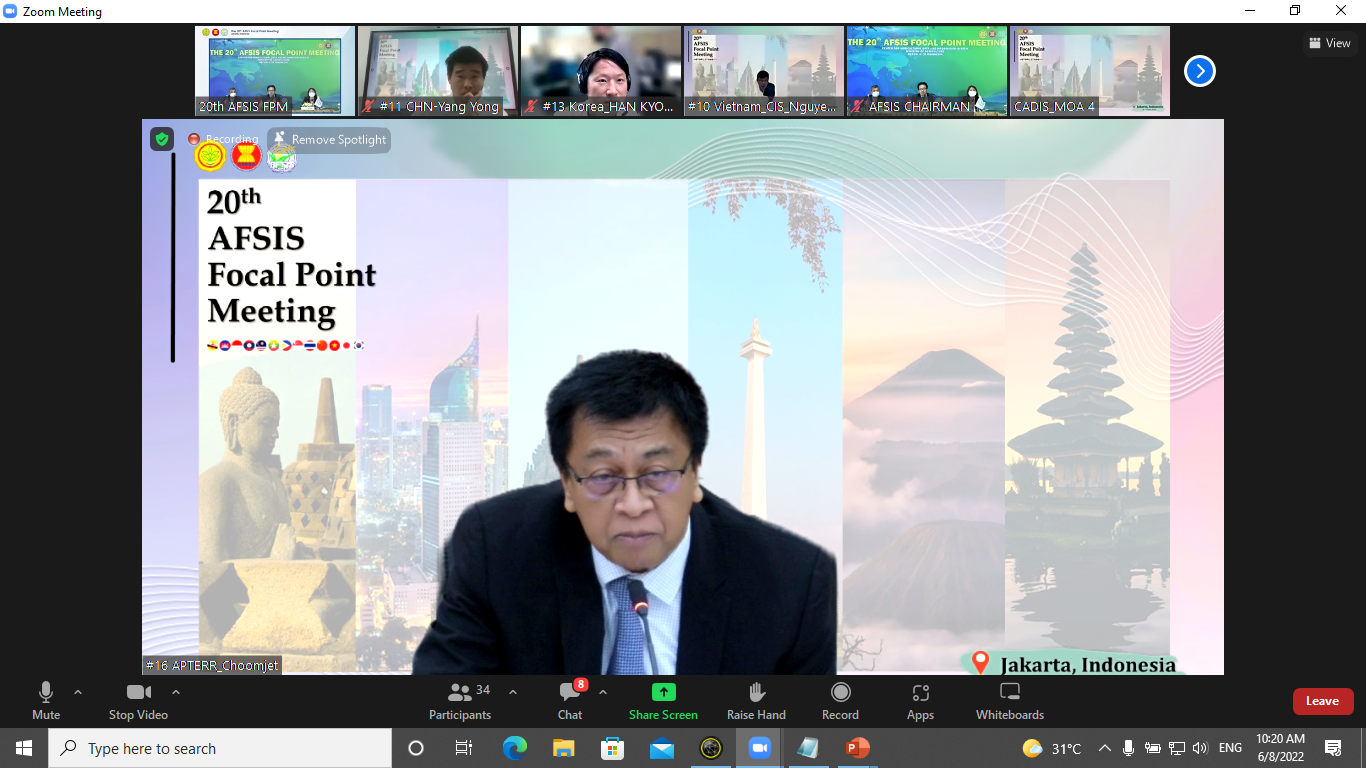The width and height of the screenshot is (1366, 768).
Task: Select the AFSIS CHAIRMAN video thumbnail
Action: click(x=926, y=71)
